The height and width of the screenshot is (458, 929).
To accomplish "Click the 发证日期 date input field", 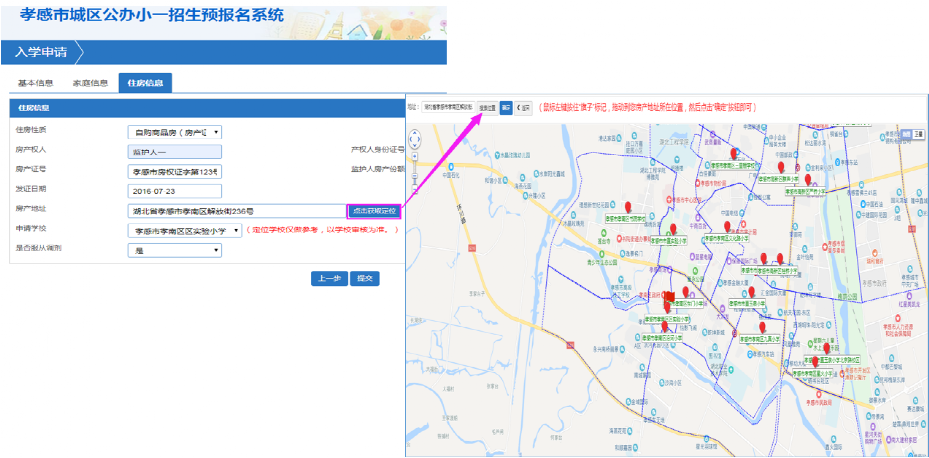I will [x=174, y=190].
